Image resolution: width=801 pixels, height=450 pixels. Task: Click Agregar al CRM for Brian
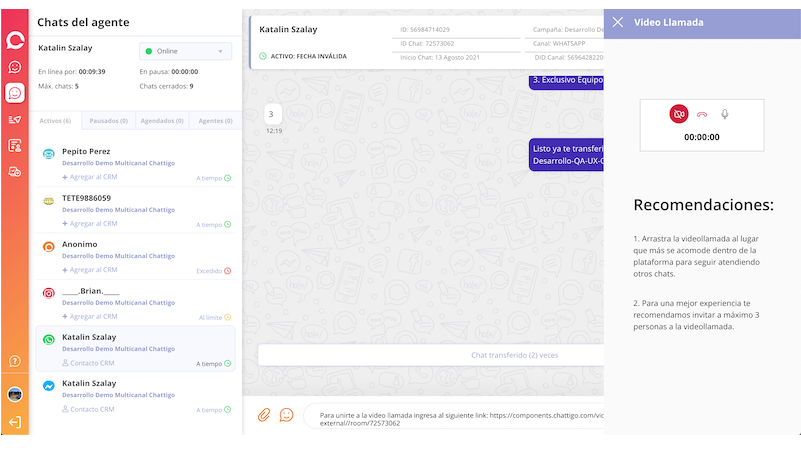[90, 317]
